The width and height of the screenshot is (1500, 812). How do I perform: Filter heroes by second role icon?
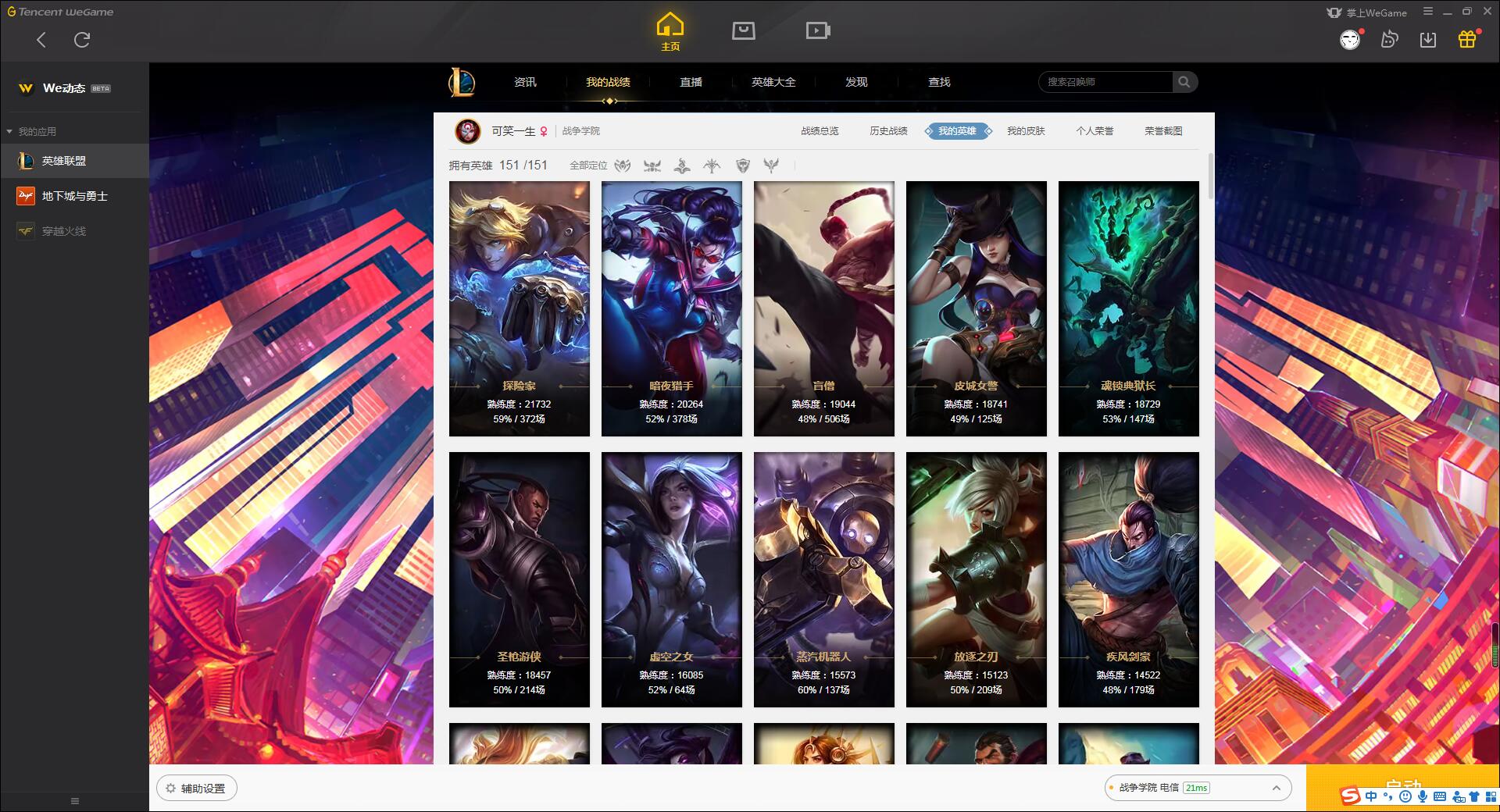pyautogui.click(x=652, y=166)
